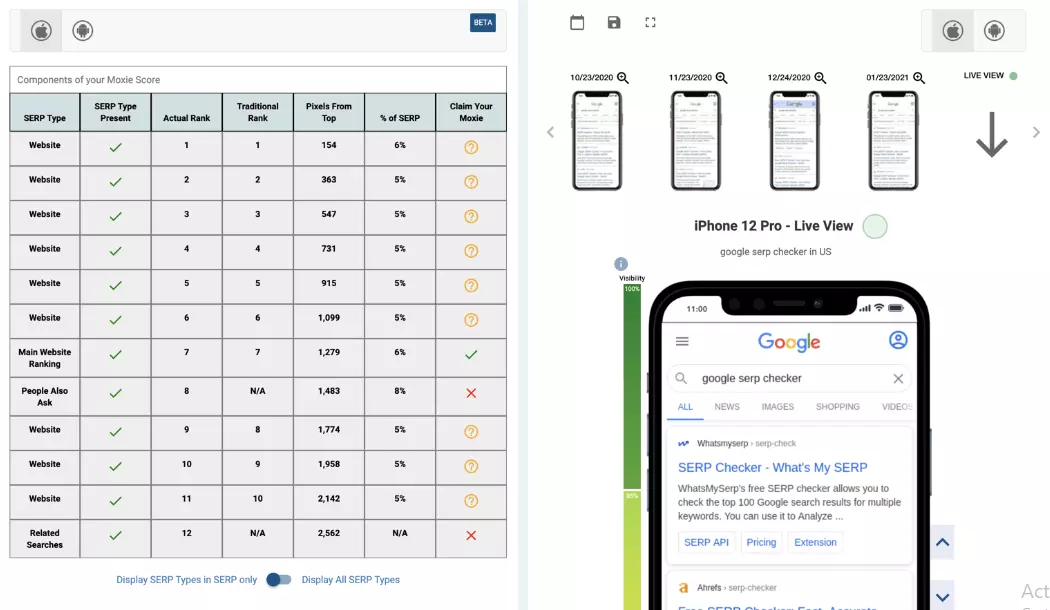Image resolution: width=1050 pixels, height=610 pixels.
Task: Click the search magnifier in phone search bar
Action: point(681,378)
